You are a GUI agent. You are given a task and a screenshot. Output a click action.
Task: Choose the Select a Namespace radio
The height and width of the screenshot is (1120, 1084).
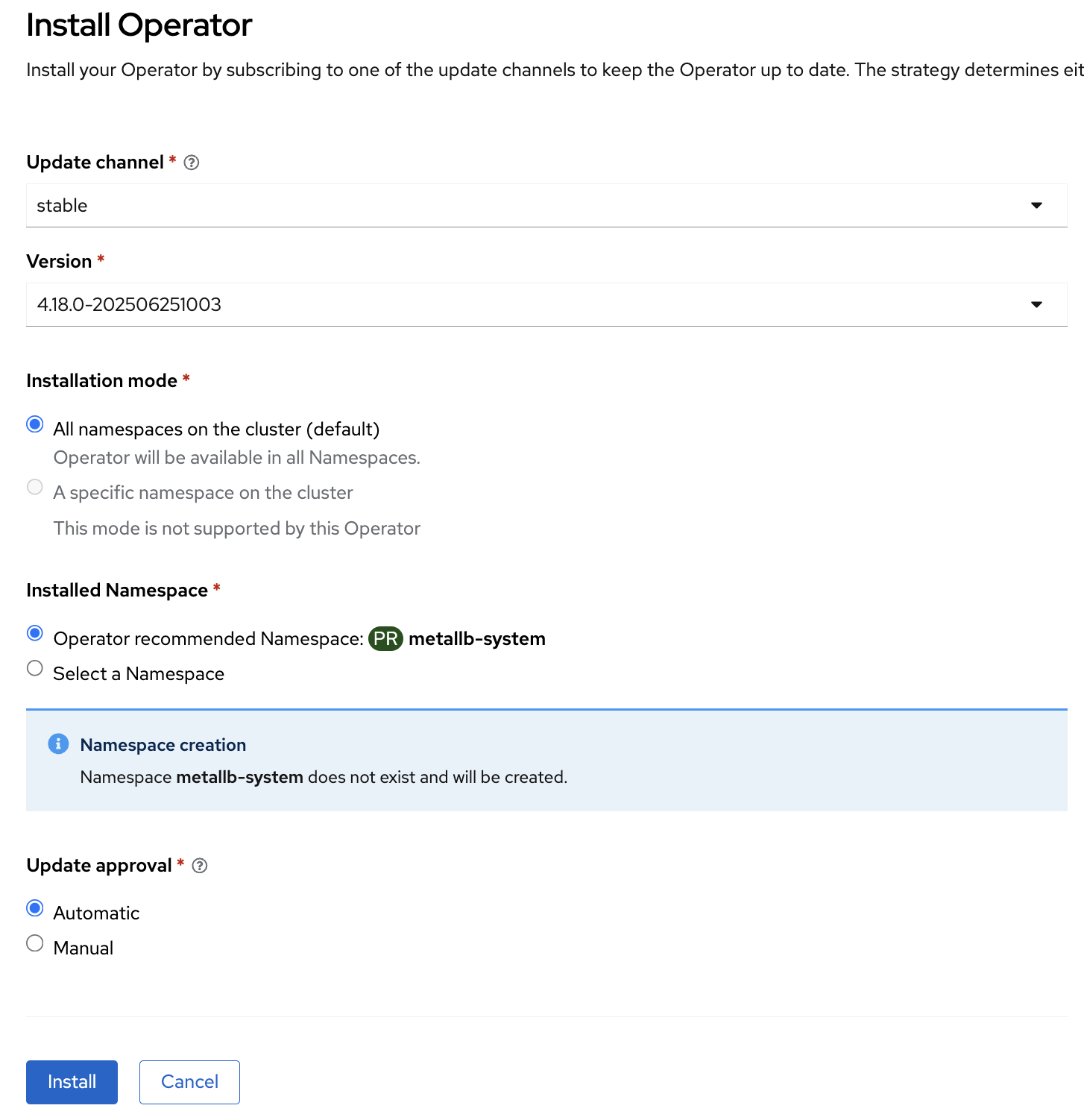[x=35, y=669]
